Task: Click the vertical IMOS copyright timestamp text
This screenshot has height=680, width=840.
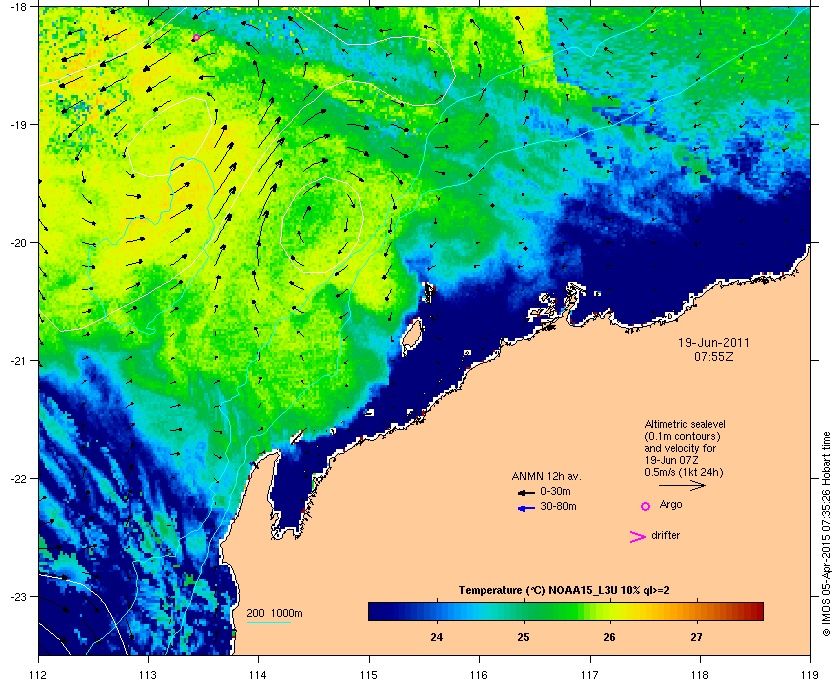Action: coord(826,536)
